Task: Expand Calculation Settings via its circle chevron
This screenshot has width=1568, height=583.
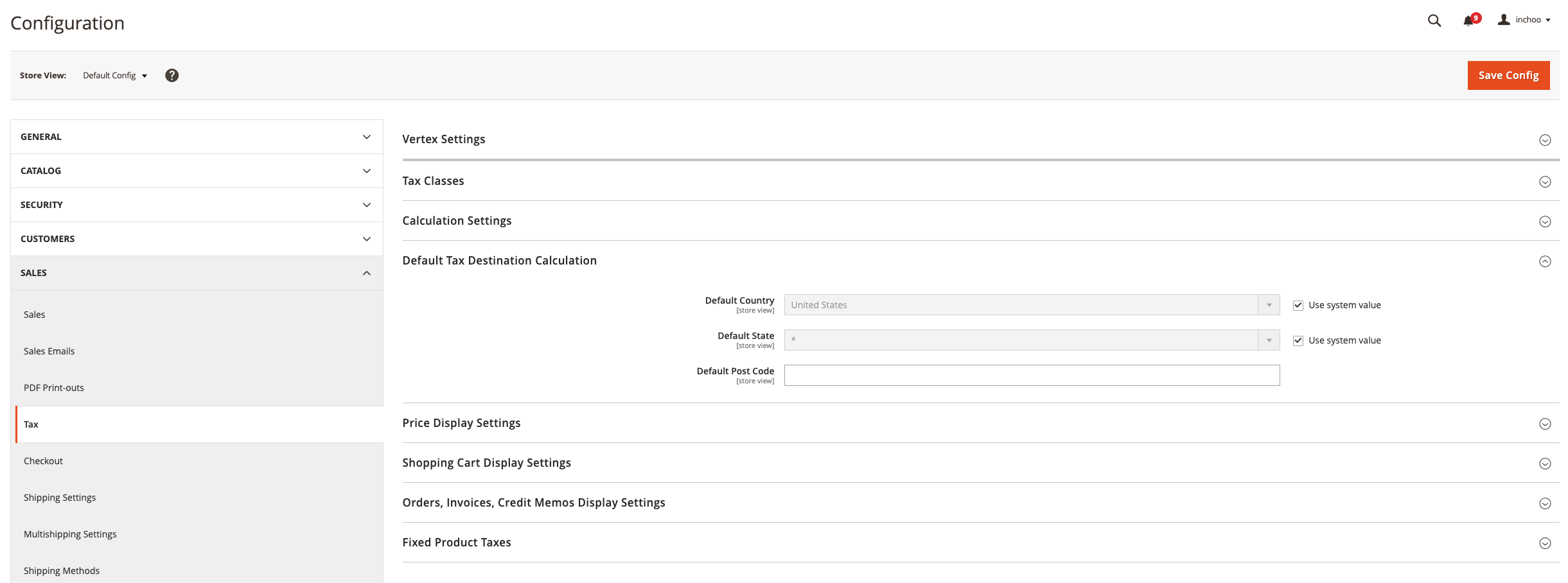Action: tap(1545, 222)
